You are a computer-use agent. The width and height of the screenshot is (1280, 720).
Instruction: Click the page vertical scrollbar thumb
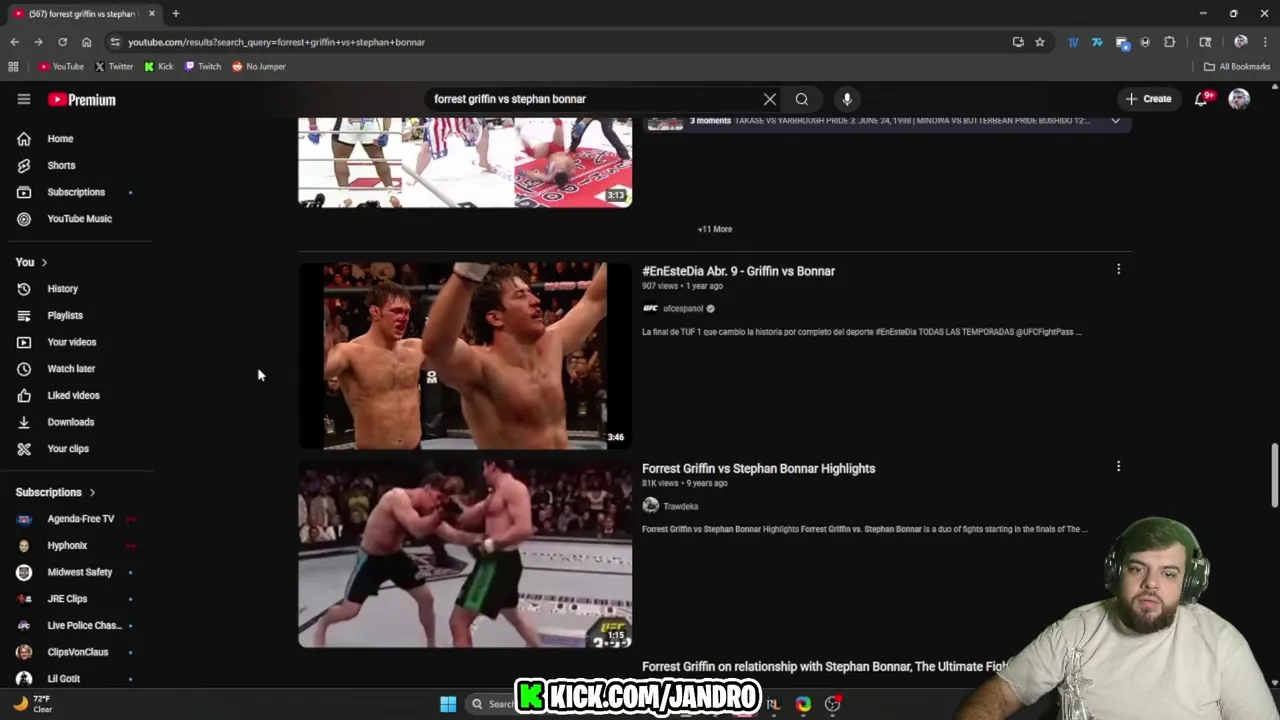1274,477
